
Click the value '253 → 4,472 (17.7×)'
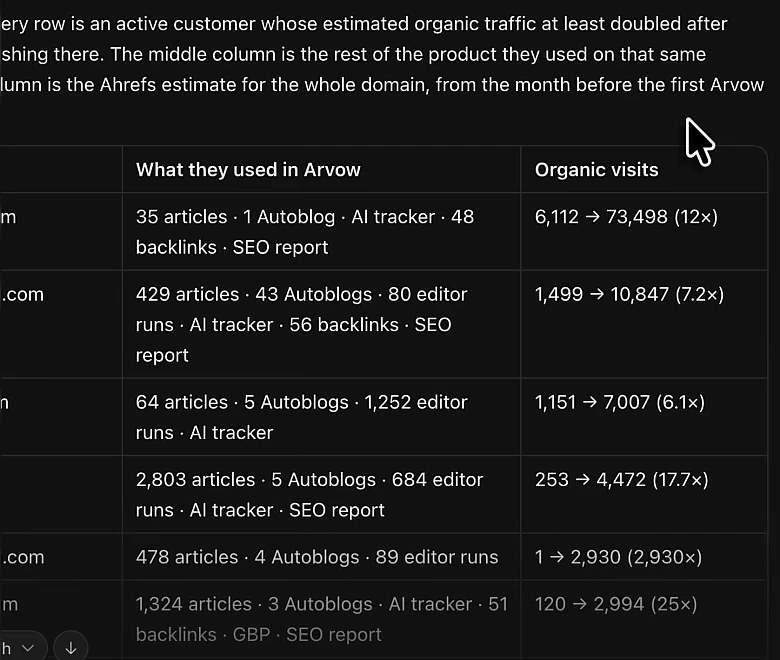[621, 479]
